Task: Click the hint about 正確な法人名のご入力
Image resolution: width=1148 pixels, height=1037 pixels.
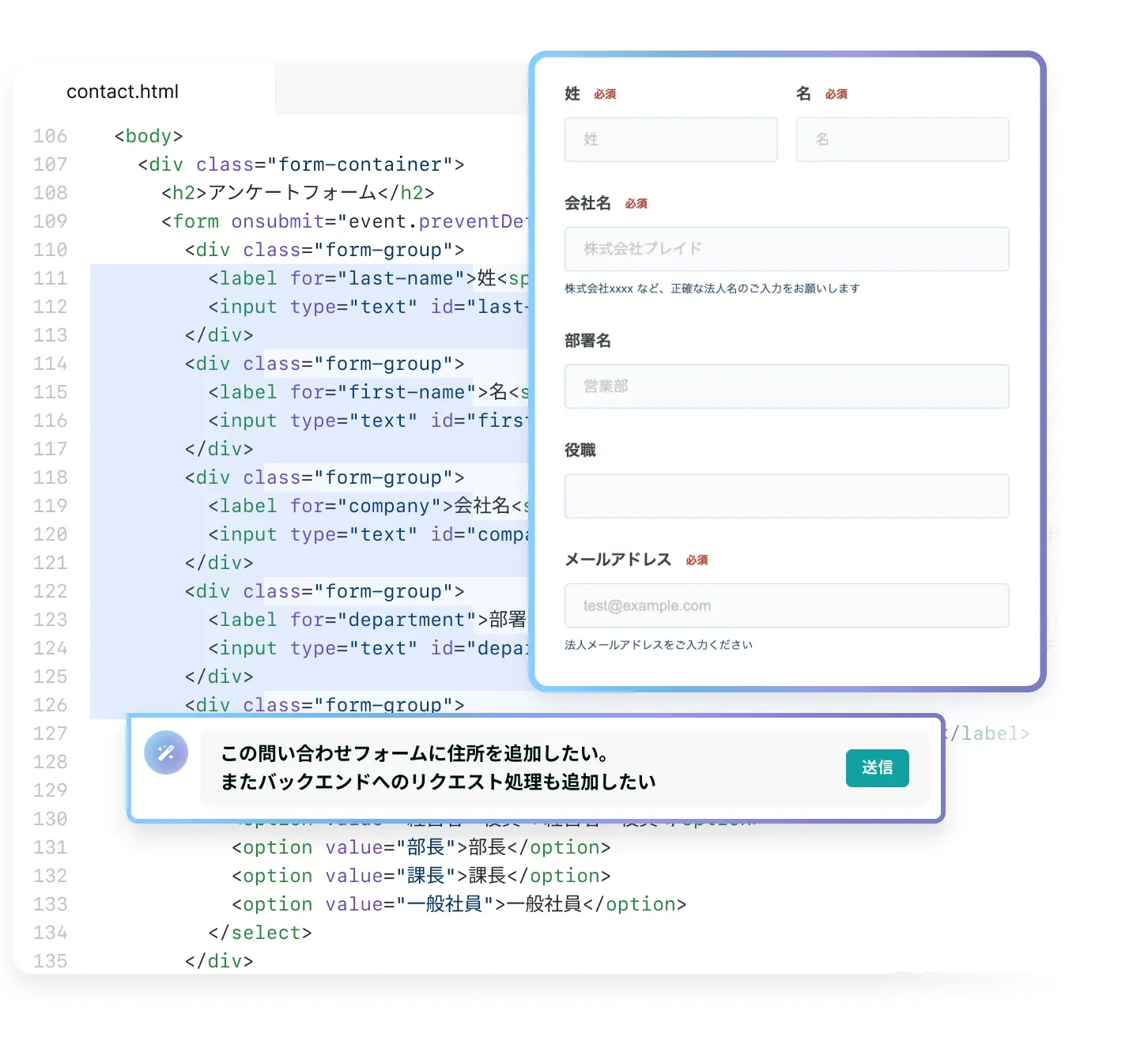Action: [x=712, y=288]
